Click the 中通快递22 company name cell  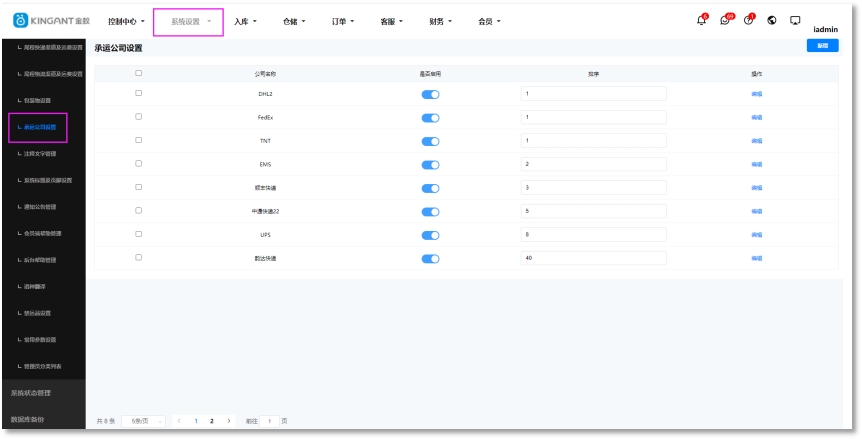tap(266, 212)
